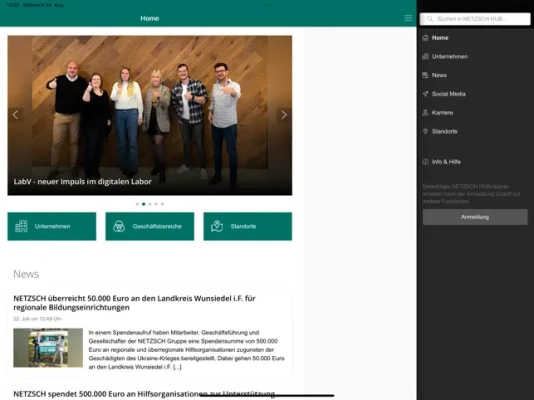This screenshot has width=534, height=400.
Task: Click the Standorte pin icon in sidebar
Action: (x=425, y=131)
